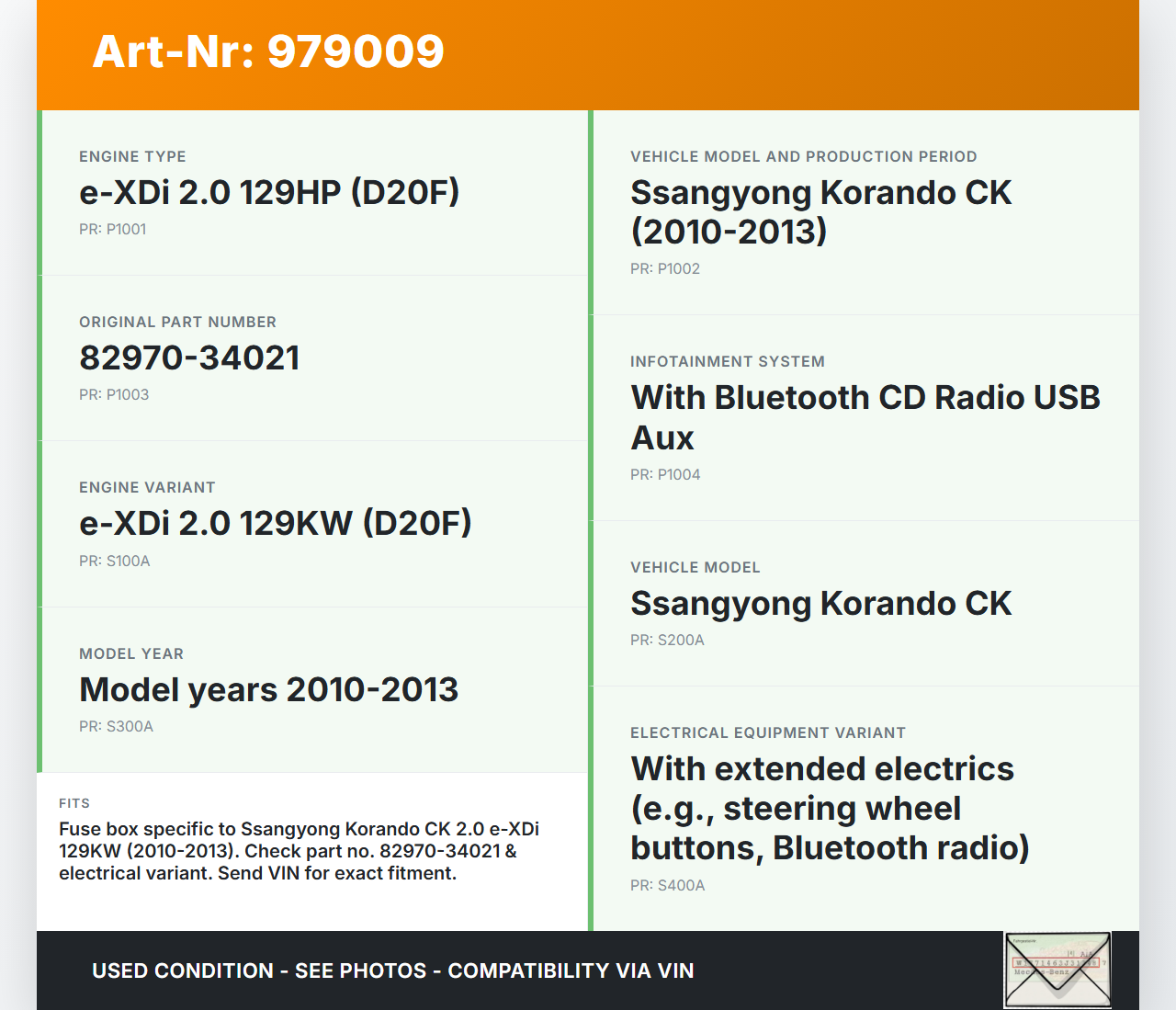Select the 'With extended electrics' value text
The width and height of the screenshot is (1176, 1010).
point(830,808)
